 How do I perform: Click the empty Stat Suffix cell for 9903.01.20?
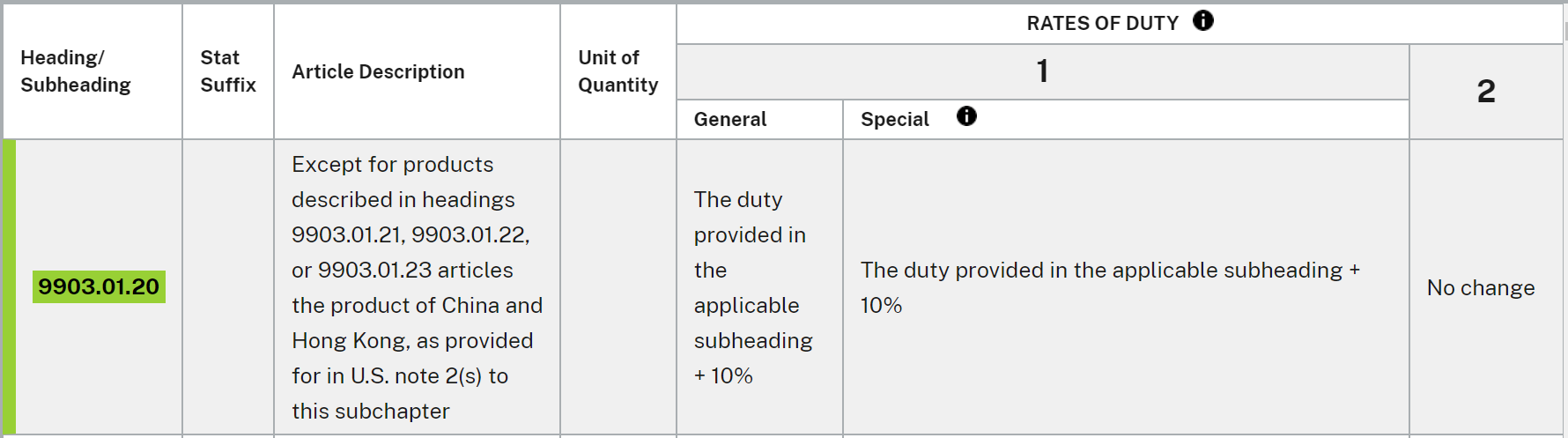click(x=228, y=287)
